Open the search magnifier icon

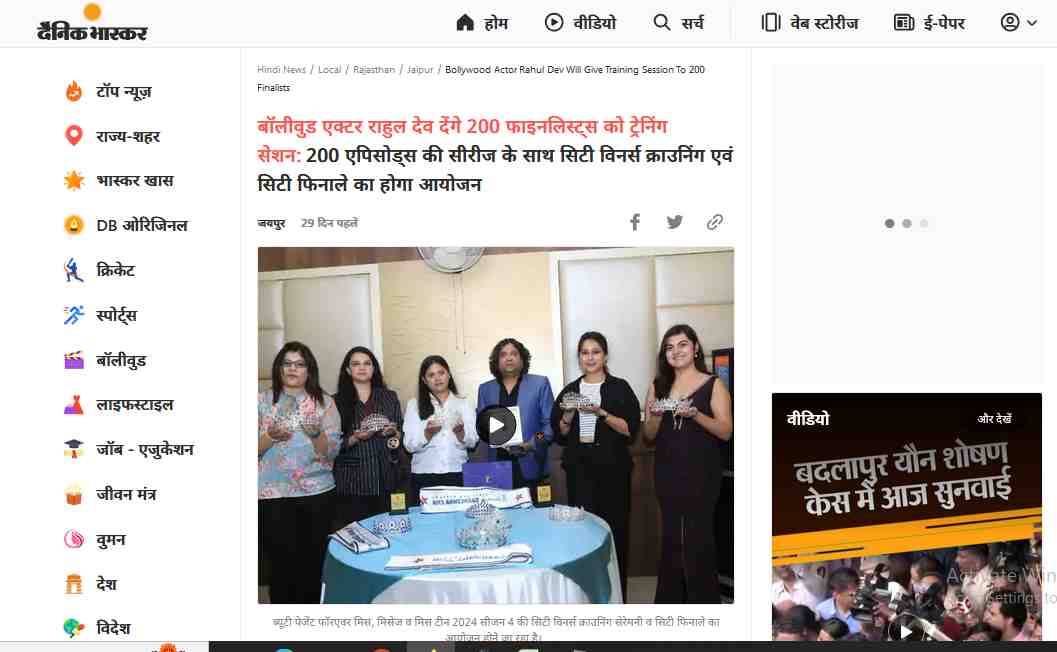pyautogui.click(x=662, y=23)
